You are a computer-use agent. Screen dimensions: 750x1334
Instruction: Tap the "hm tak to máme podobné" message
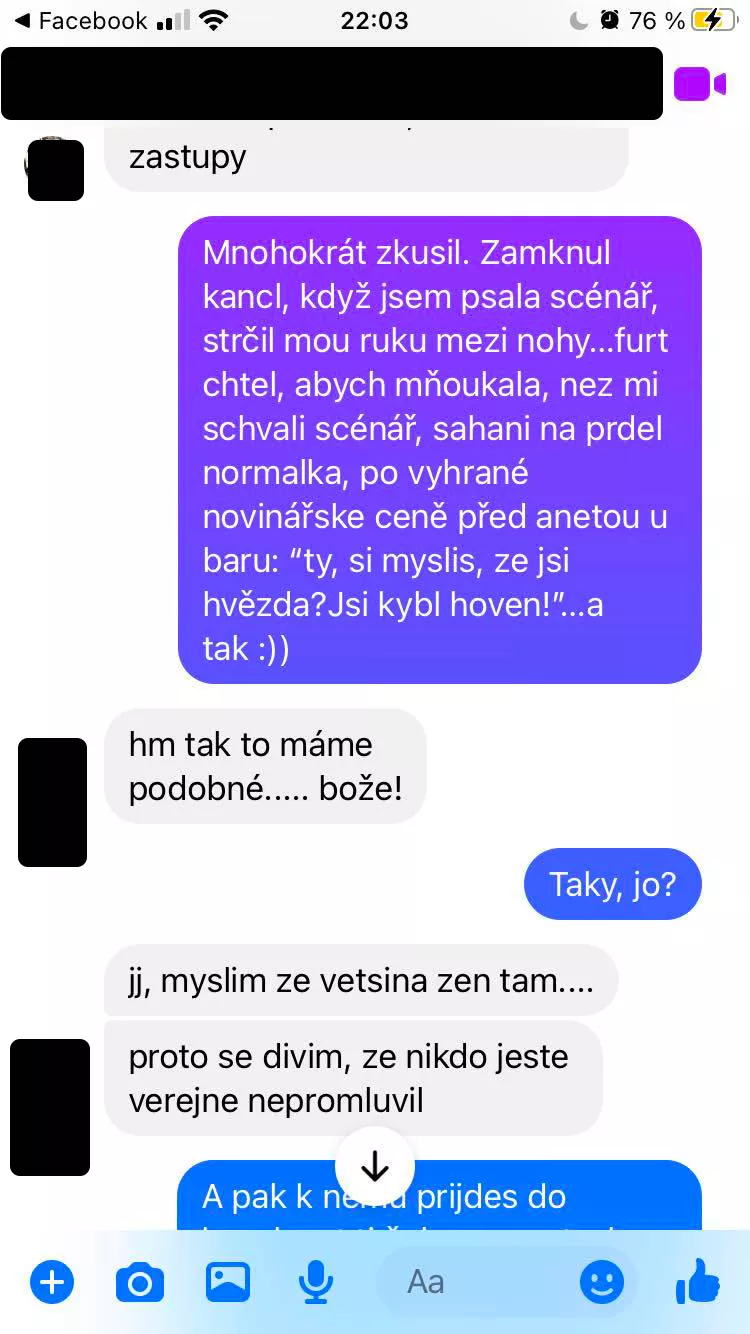tap(265, 766)
